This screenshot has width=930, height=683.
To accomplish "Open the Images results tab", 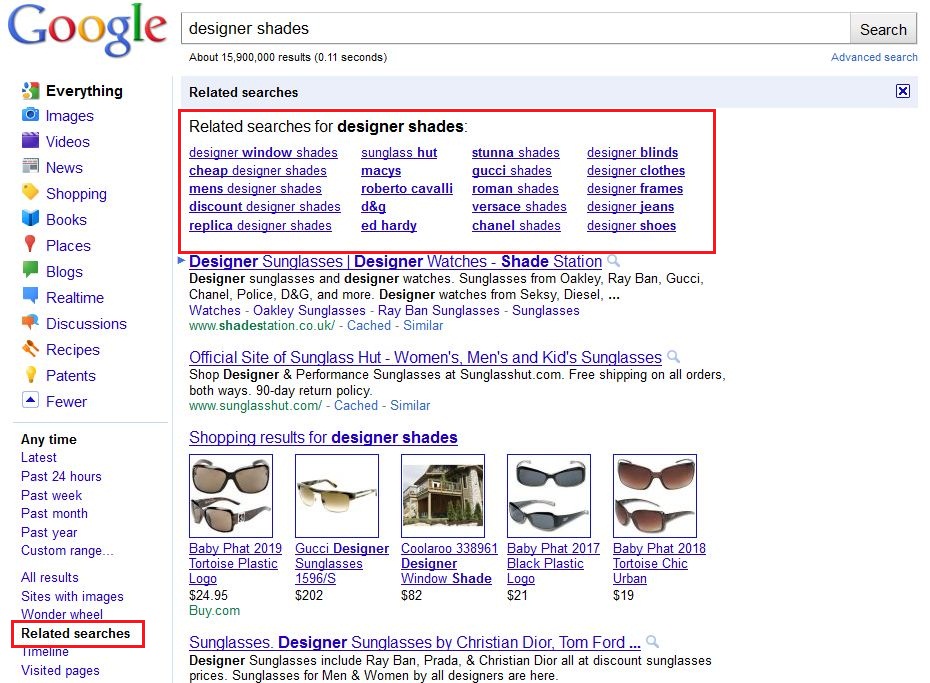I will tap(69, 116).
